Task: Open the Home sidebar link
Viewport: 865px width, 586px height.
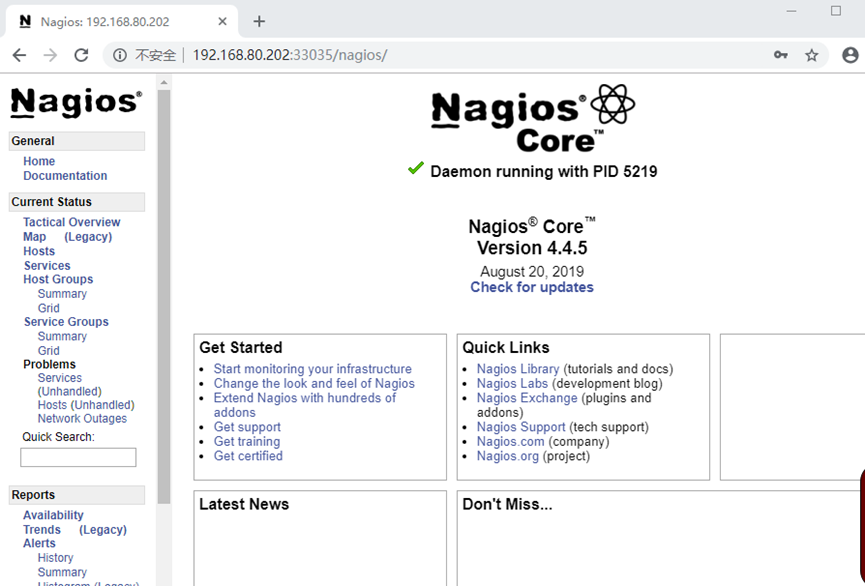Action: click(39, 161)
